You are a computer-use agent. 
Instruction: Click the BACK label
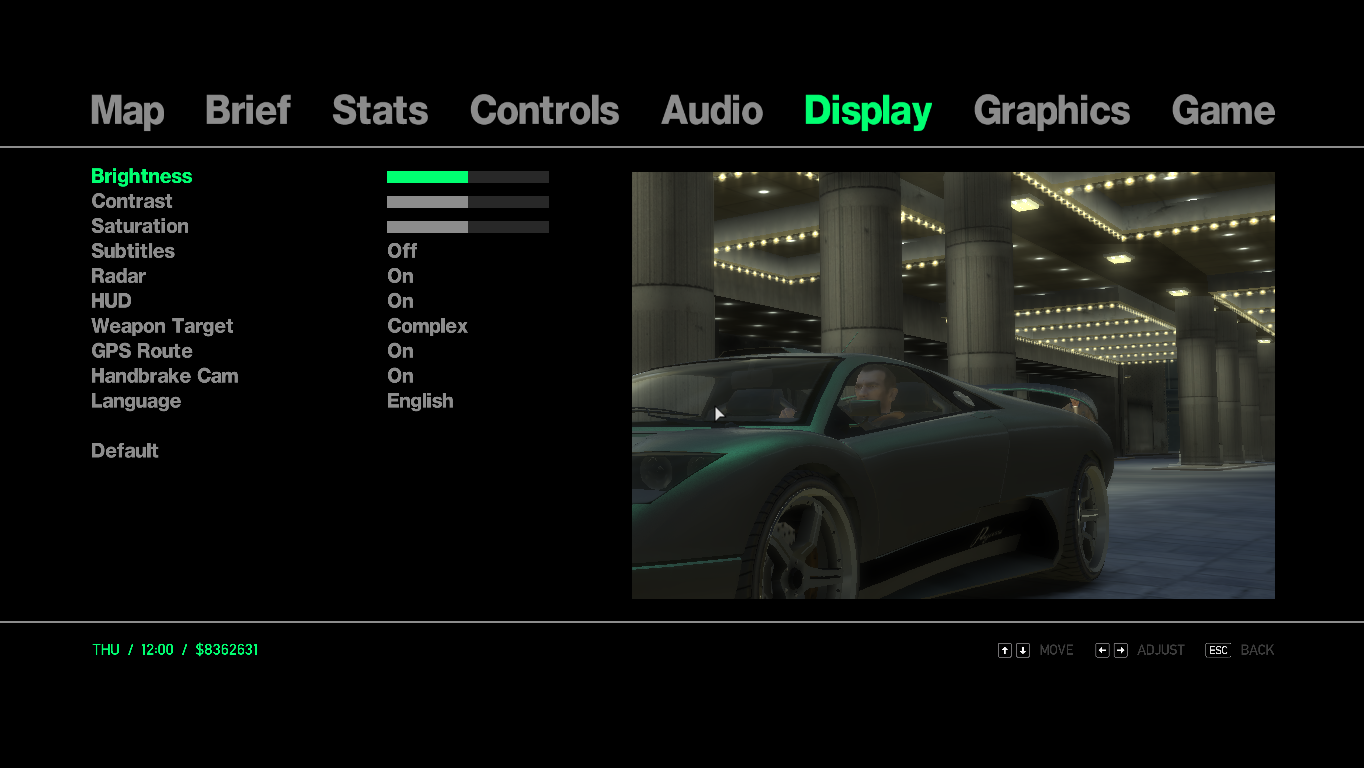coord(1257,650)
